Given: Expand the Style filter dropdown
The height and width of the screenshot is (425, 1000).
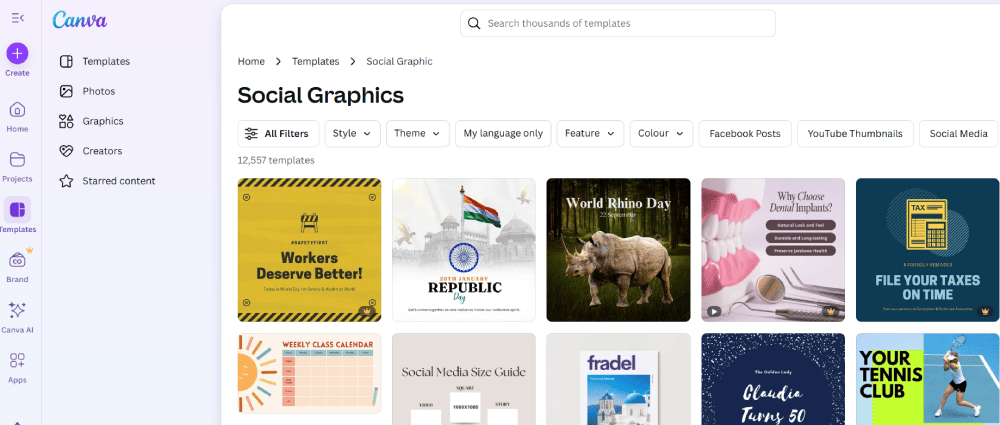Looking at the screenshot, I should coord(353,133).
